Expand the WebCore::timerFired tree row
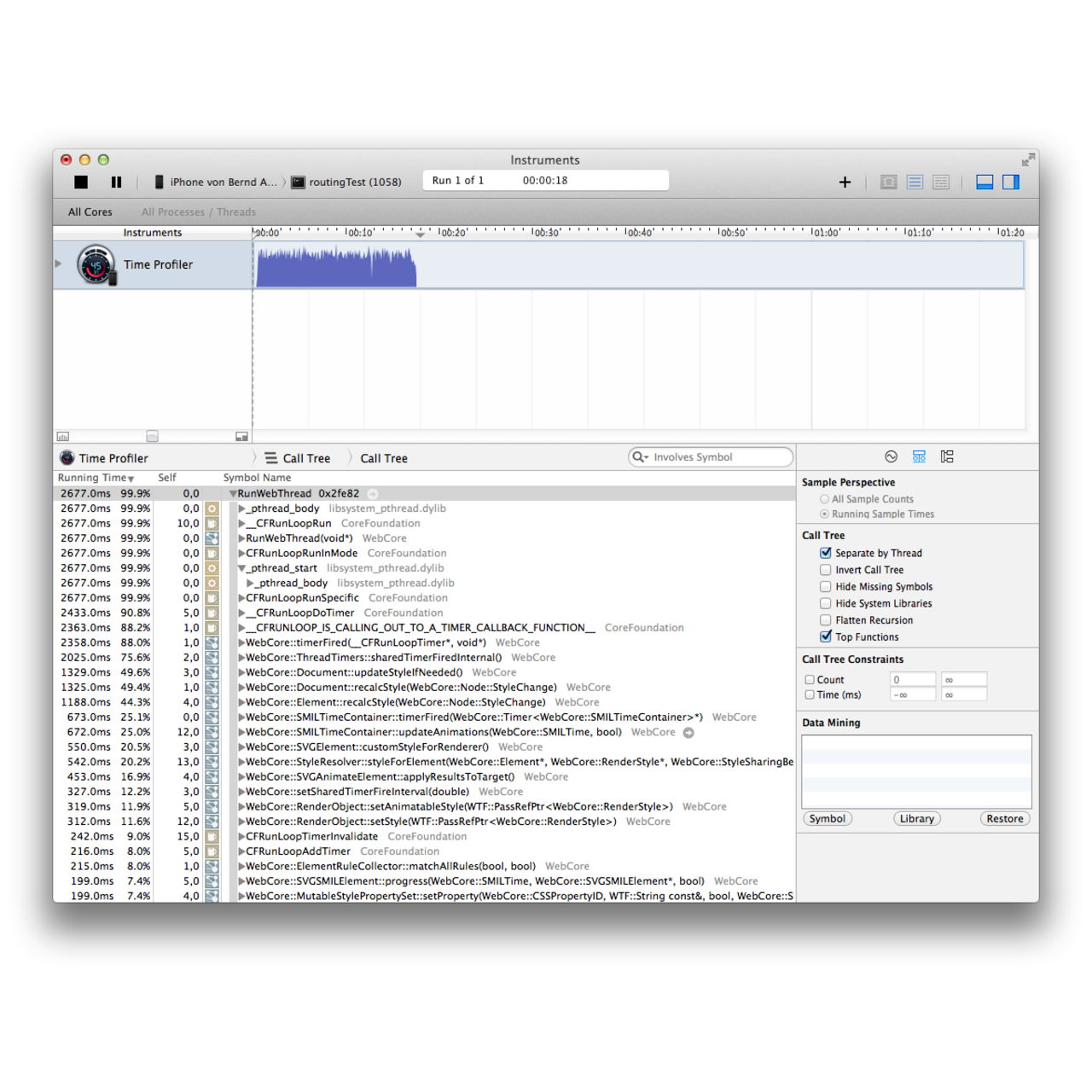1092x1092 pixels. (x=241, y=643)
